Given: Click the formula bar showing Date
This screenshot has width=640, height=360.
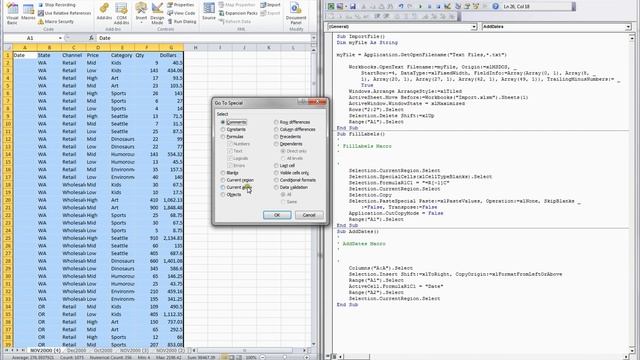Looking at the screenshot, I should (x=203, y=38).
